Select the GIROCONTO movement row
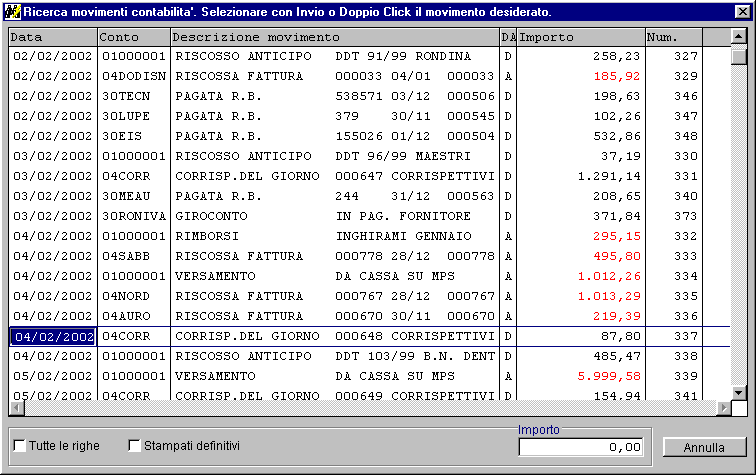This screenshot has width=756, height=475. click(333, 216)
